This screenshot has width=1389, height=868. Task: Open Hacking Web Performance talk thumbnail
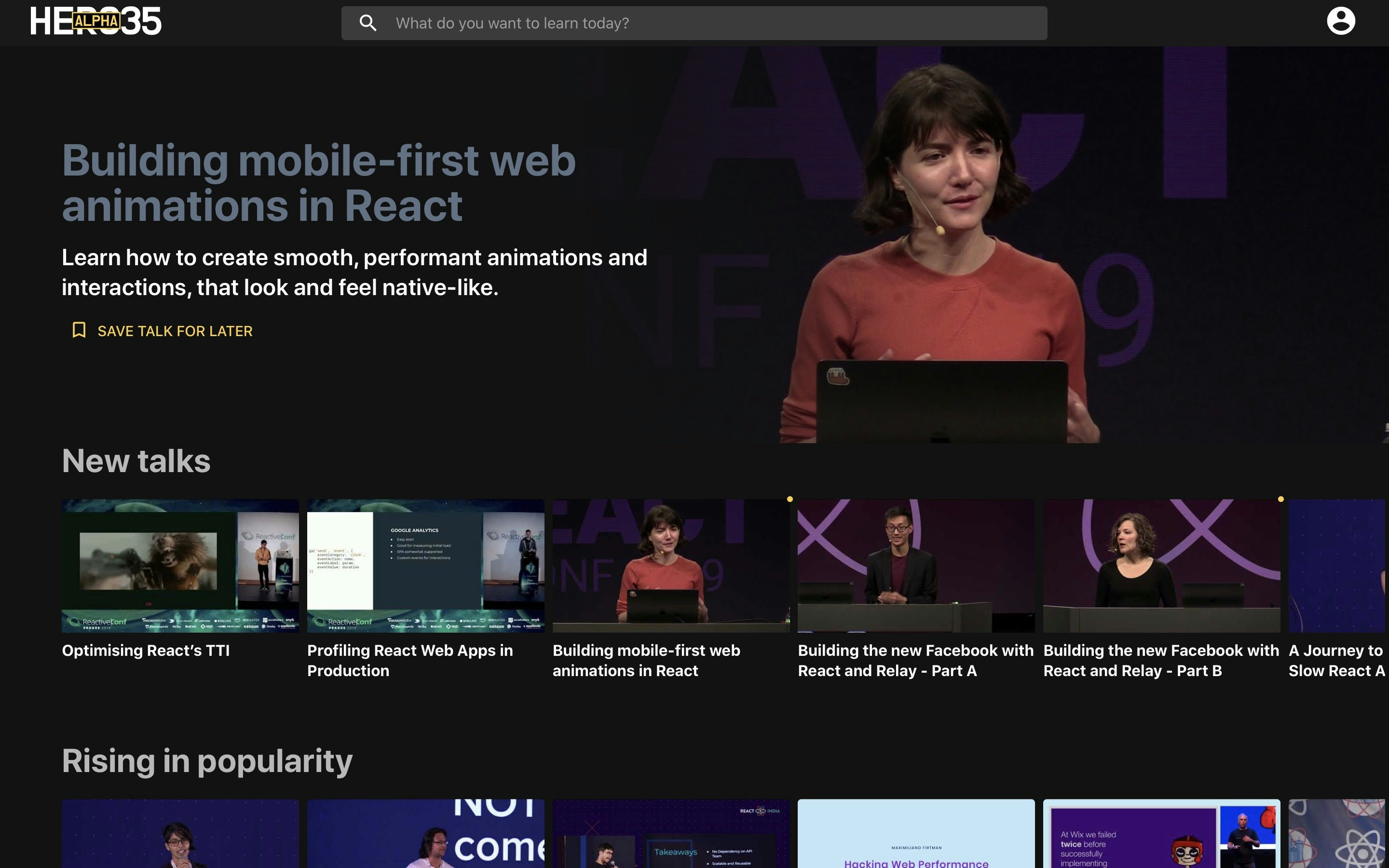point(916,834)
